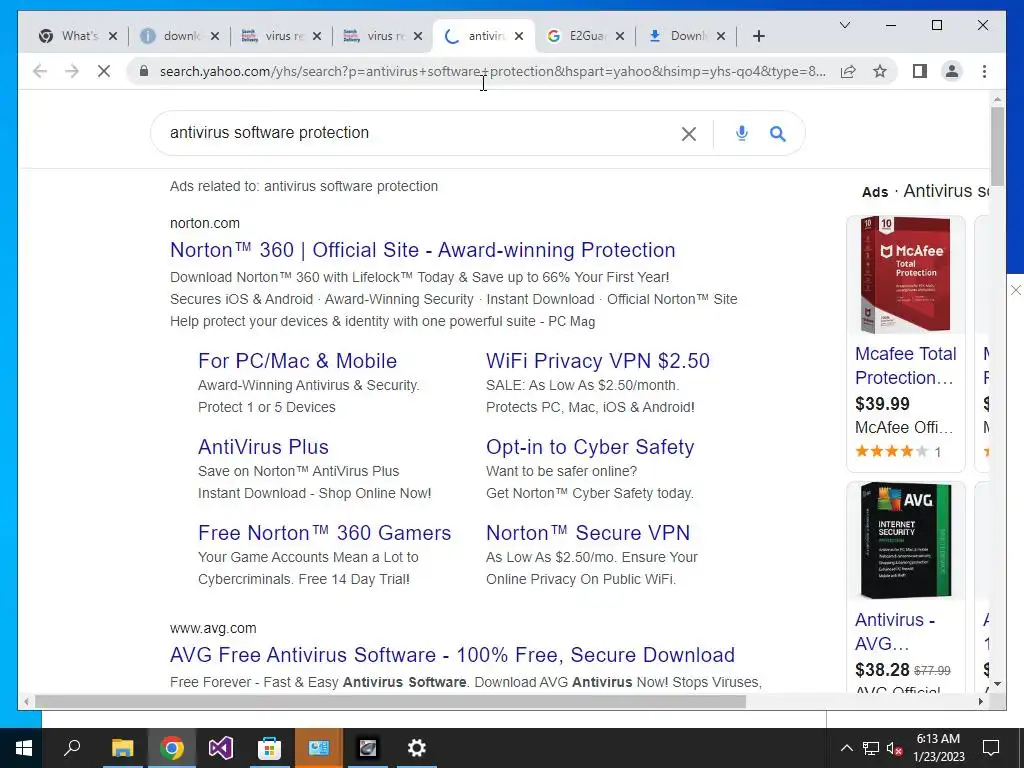The height and width of the screenshot is (768, 1024).
Task: Open Norton 360 Official Site link
Action: [423, 250]
